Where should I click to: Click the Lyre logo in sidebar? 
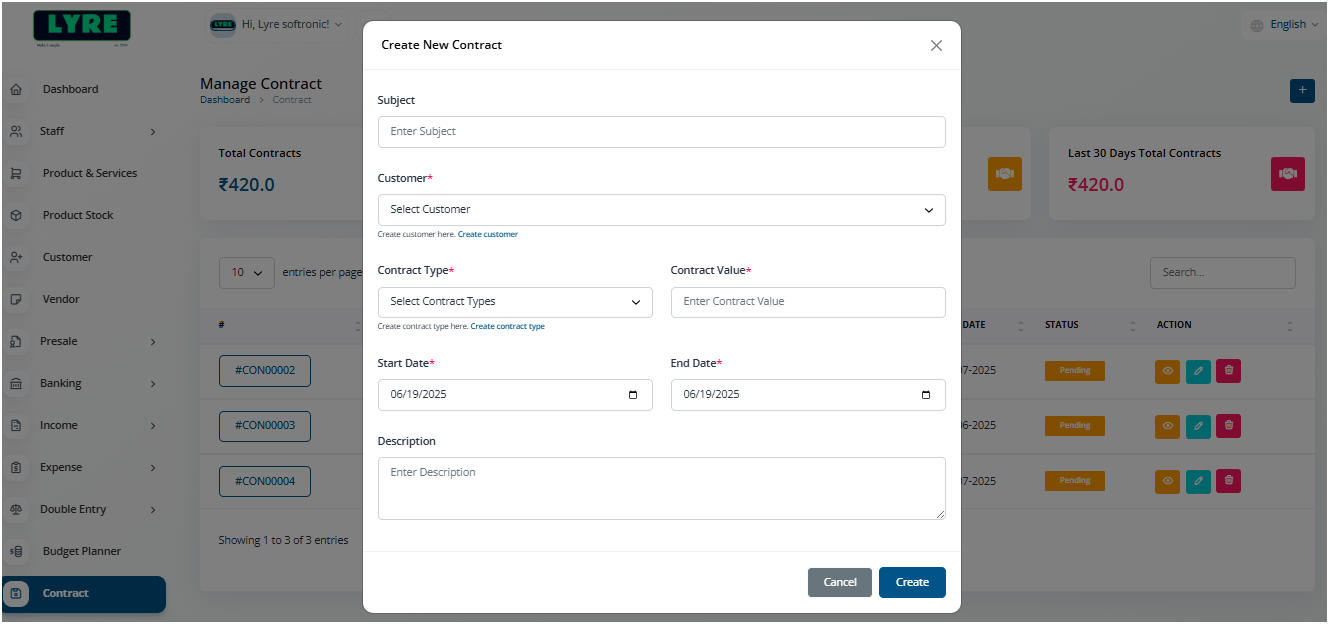tap(81, 28)
